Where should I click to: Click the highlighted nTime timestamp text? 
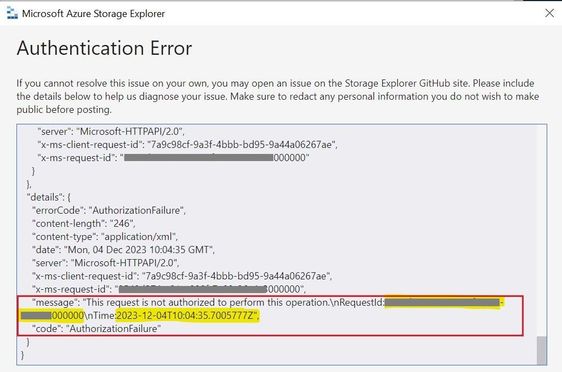click(187, 315)
